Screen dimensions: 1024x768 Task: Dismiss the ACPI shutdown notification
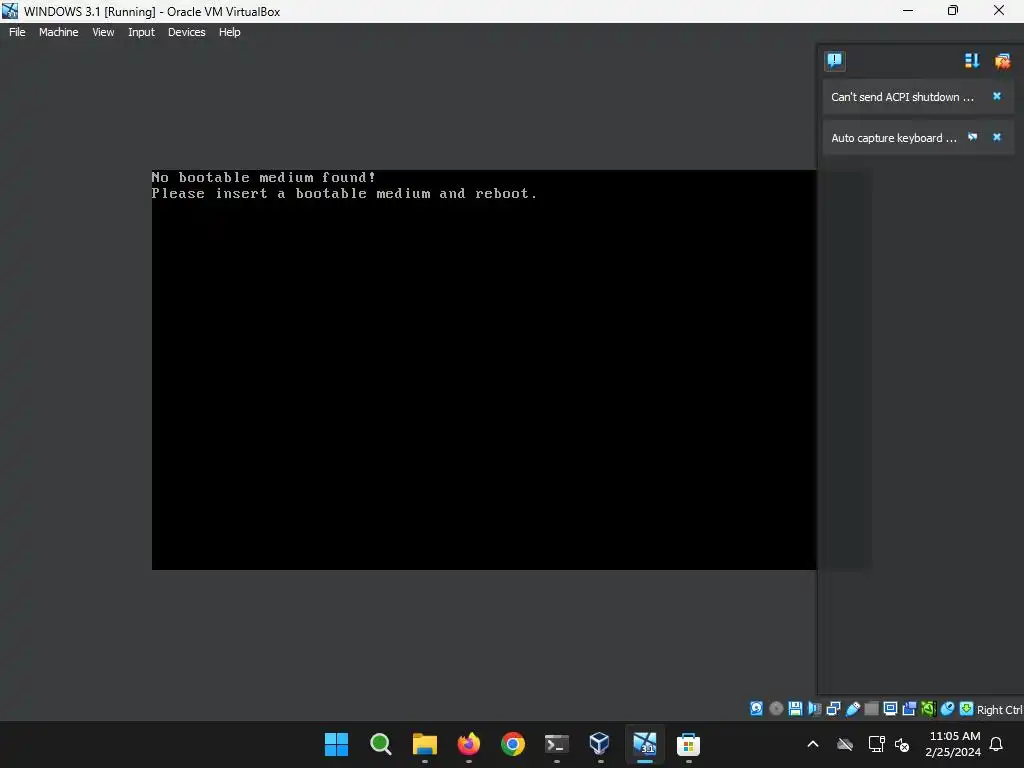997,96
